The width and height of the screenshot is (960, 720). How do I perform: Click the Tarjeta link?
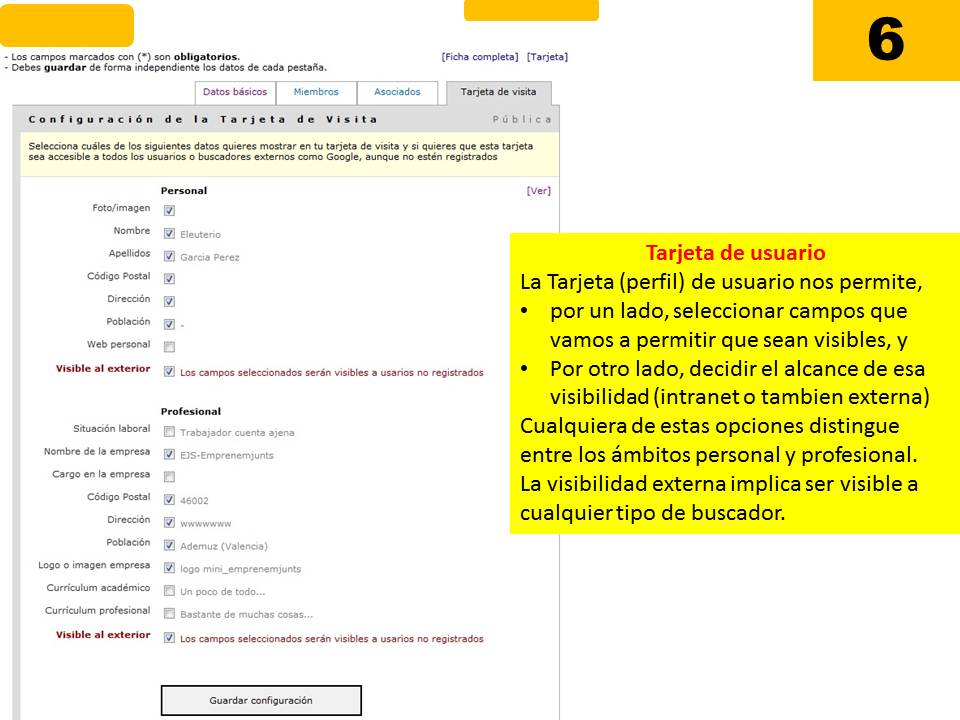click(x=548, y=56)
